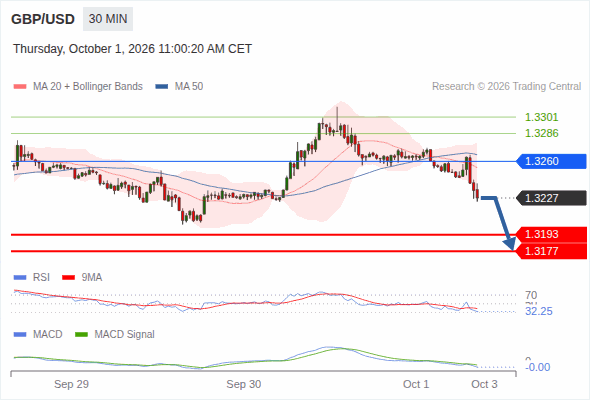590x400 pixels.
Task: Click the Oct 1 date axis label
Action: pyautogui.click(x=416, y=384)
